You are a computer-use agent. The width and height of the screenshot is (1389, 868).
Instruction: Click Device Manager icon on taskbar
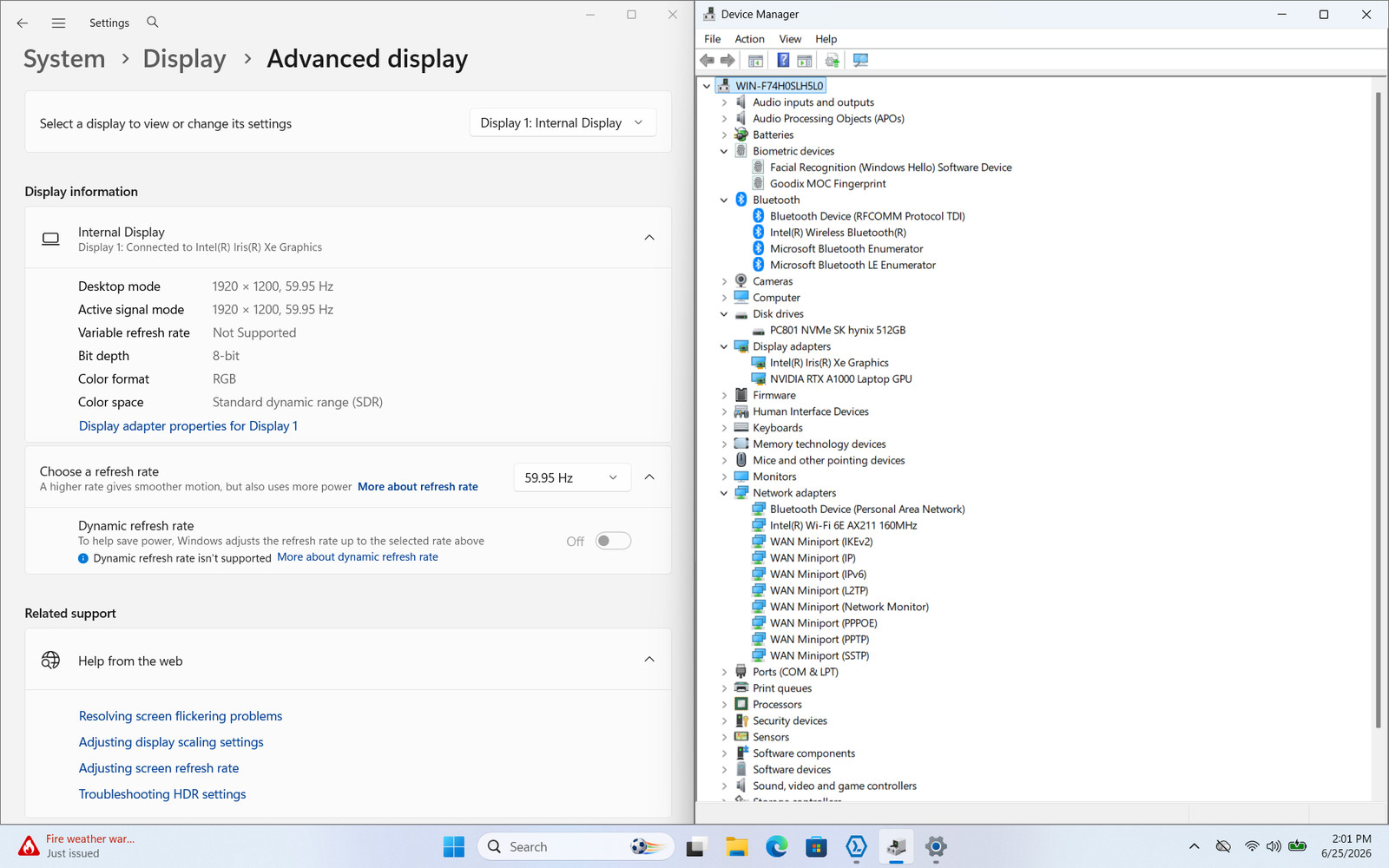(897, 846)
